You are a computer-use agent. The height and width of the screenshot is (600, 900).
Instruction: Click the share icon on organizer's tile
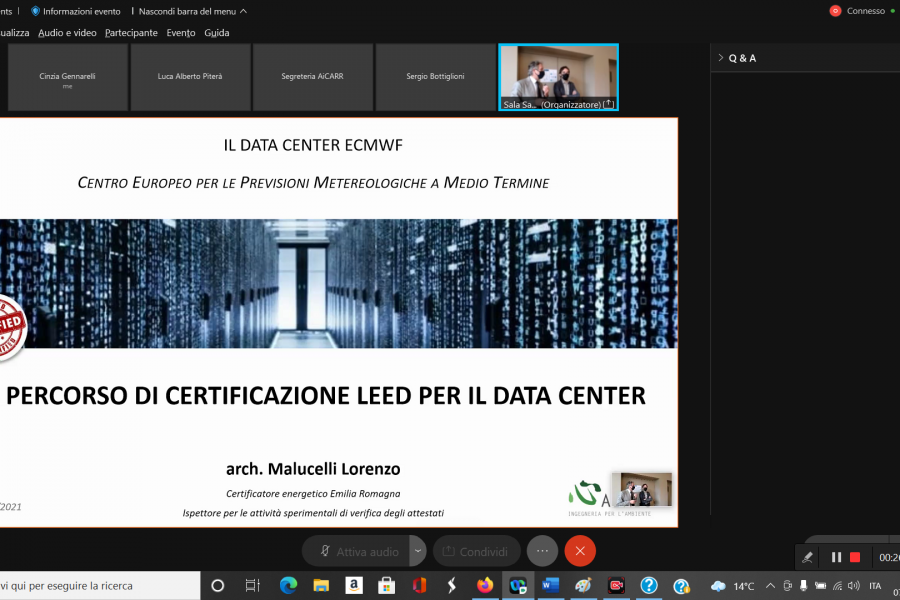point(608,104)
